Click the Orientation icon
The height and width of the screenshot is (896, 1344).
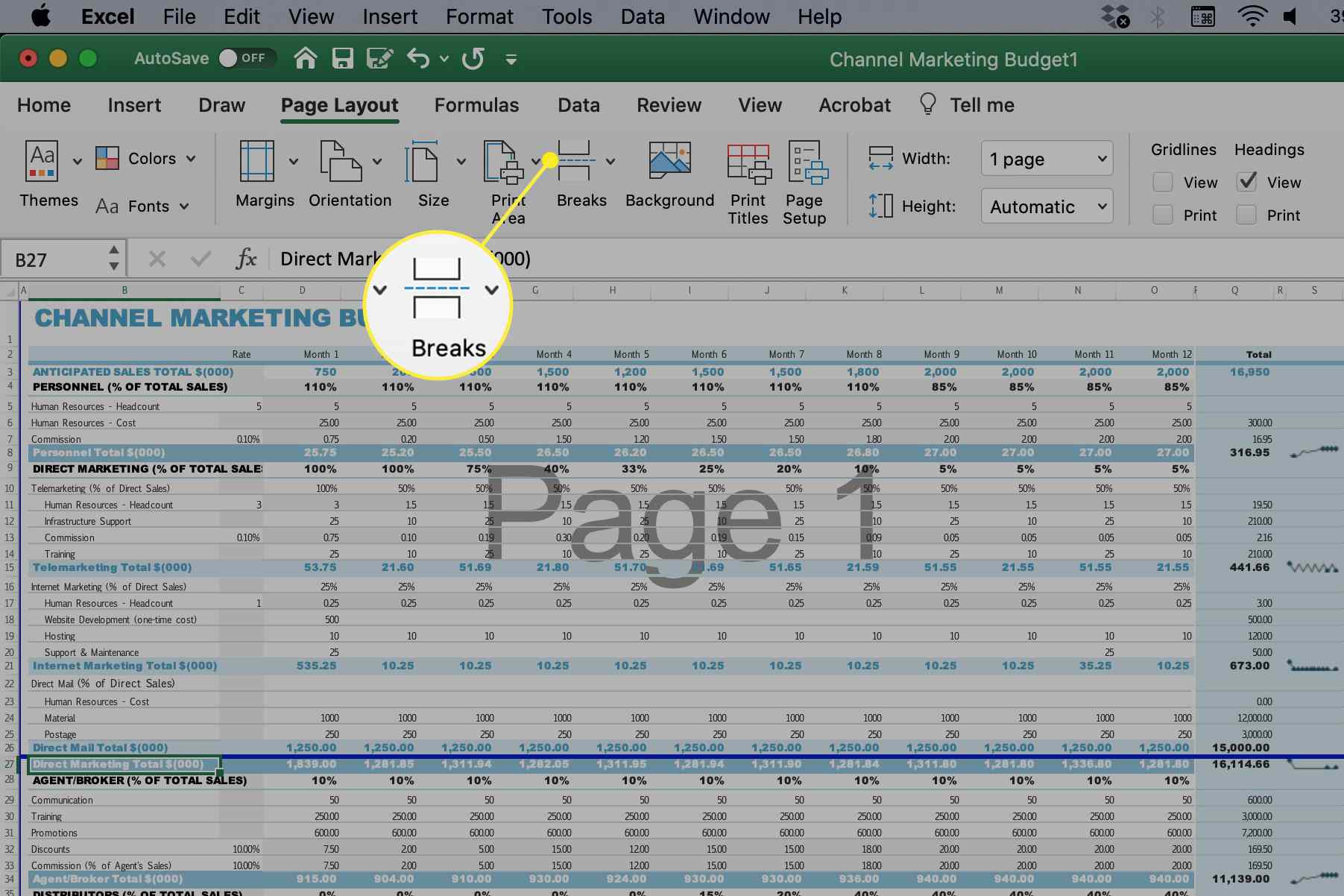pyautogui.click(x=341, y=161)
